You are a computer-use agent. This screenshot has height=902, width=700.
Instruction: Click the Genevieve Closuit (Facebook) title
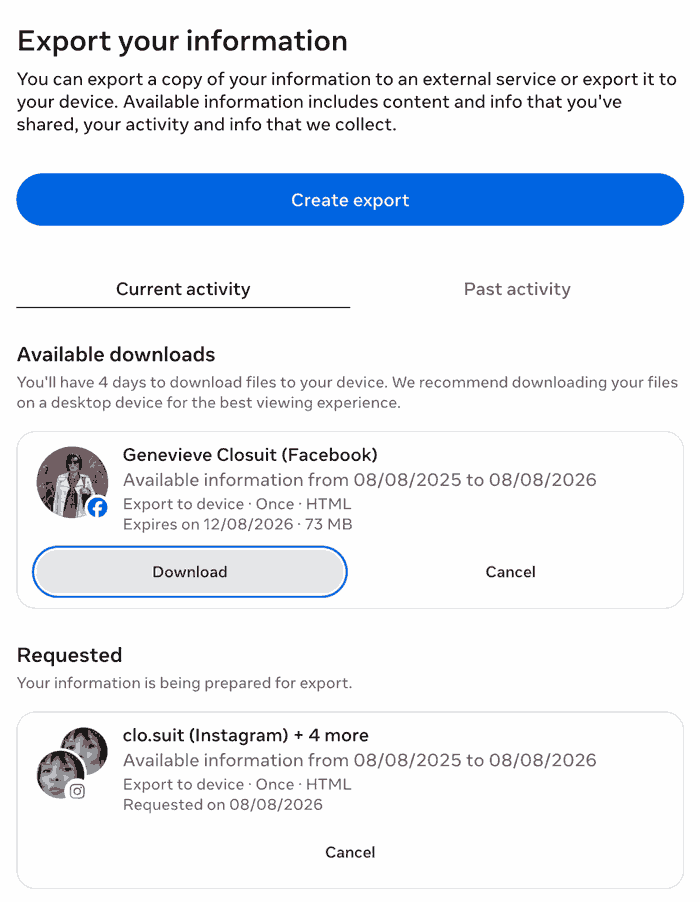[x=250, y=454]
